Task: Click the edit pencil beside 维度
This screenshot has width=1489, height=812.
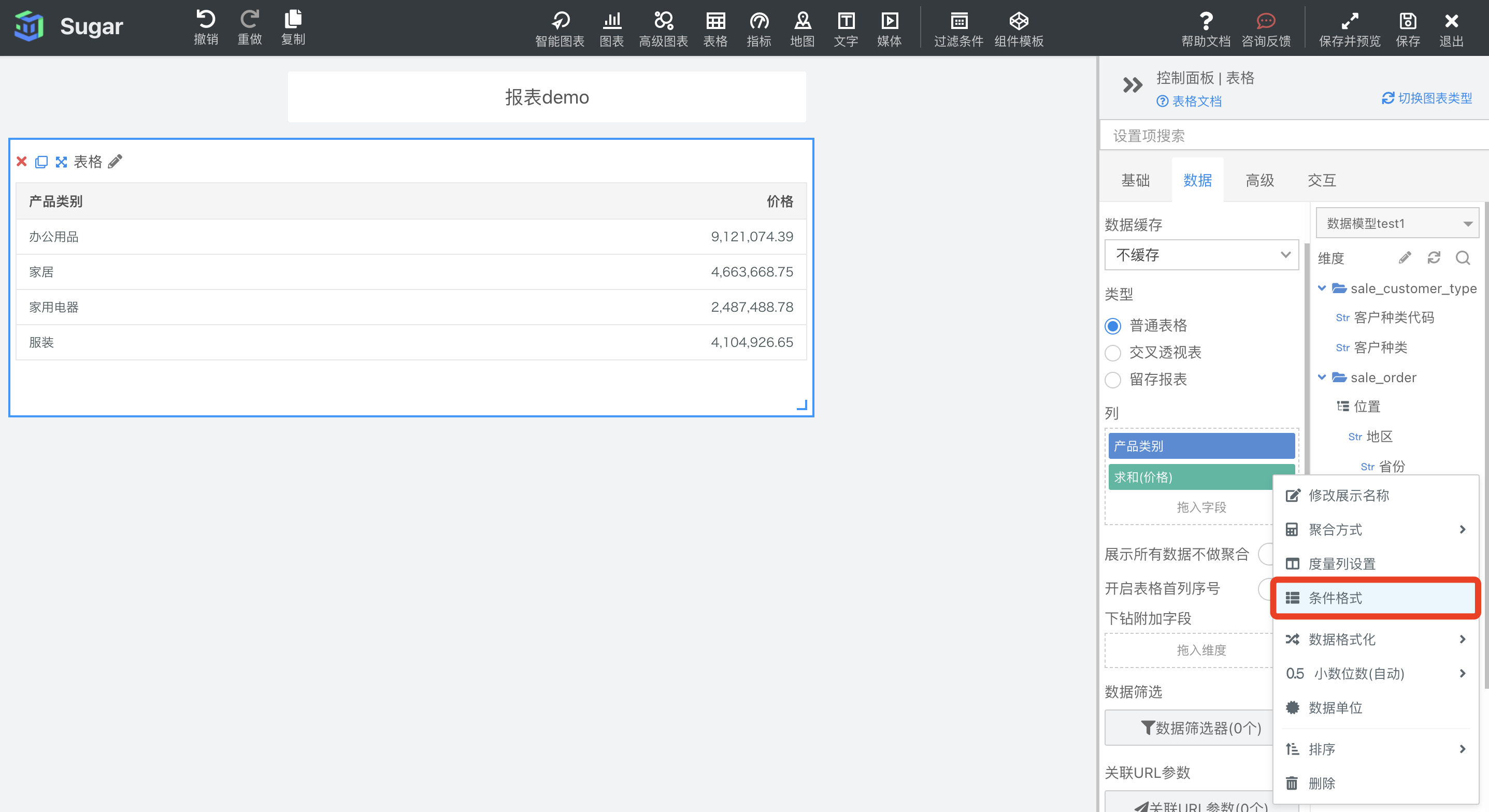Action: pos(1405,257)
